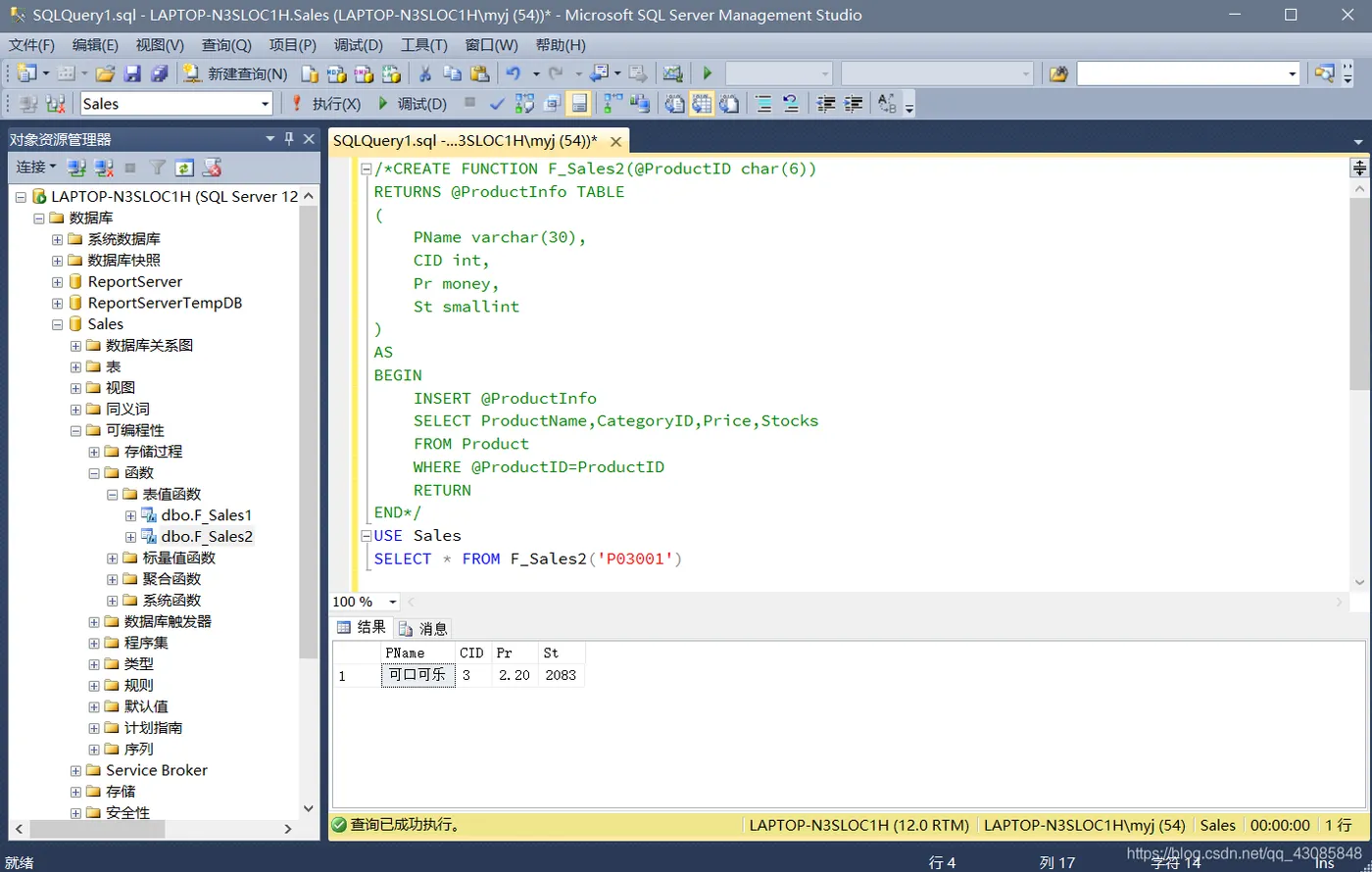The width and height of the screenshot is (1372, 872).
Task: Click the Parse query checkmark icon
Action: coord(497,104)
